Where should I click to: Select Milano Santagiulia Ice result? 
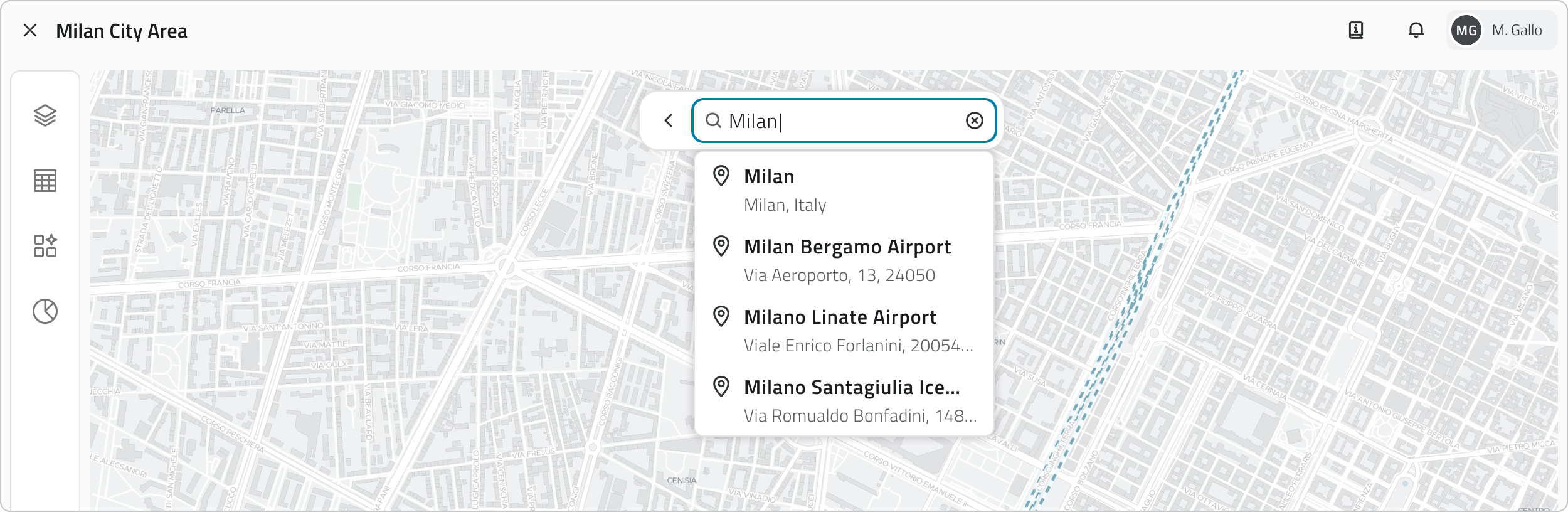(x=852, y=401)
